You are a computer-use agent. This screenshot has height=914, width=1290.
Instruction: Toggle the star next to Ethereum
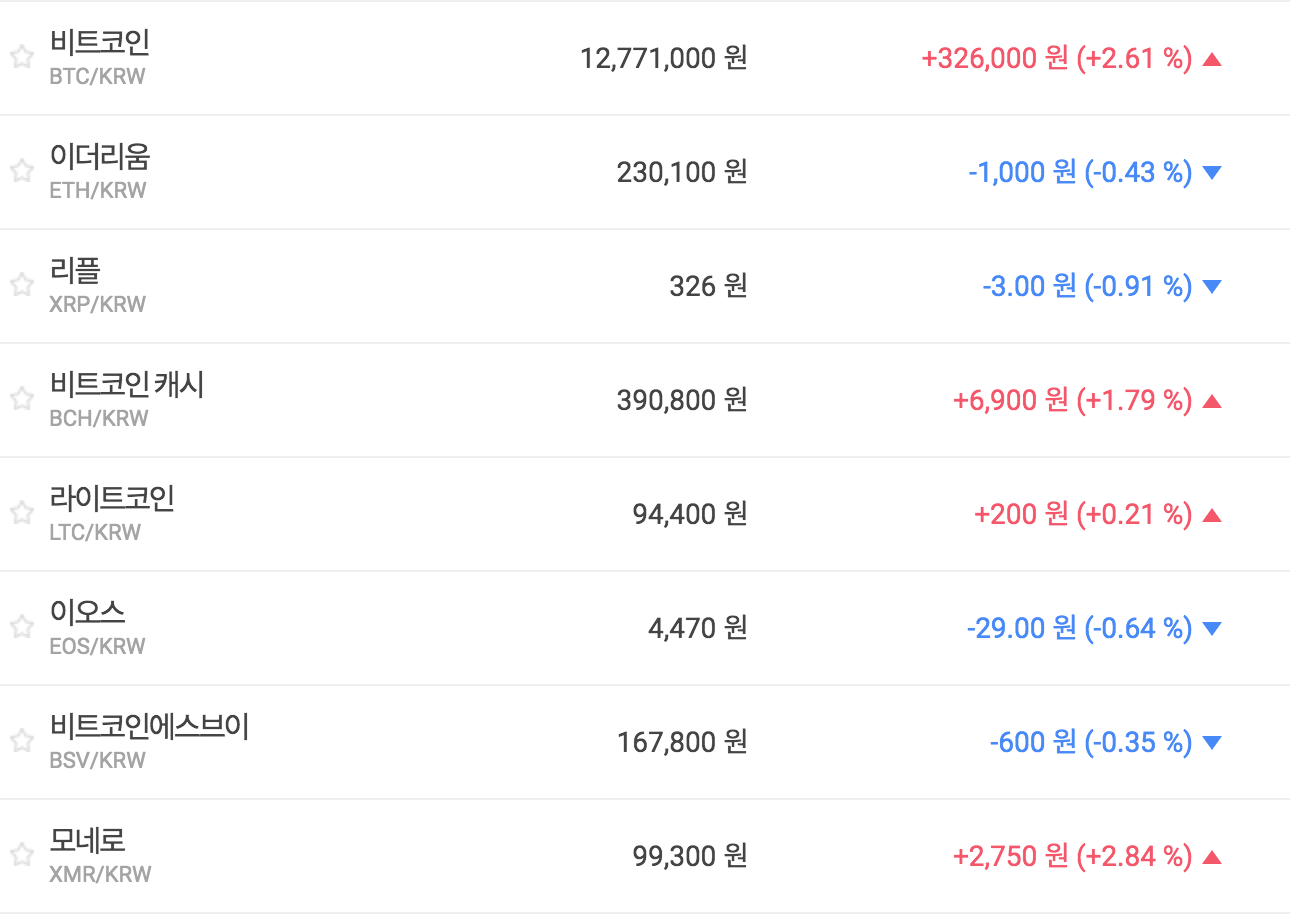(22, 172)
